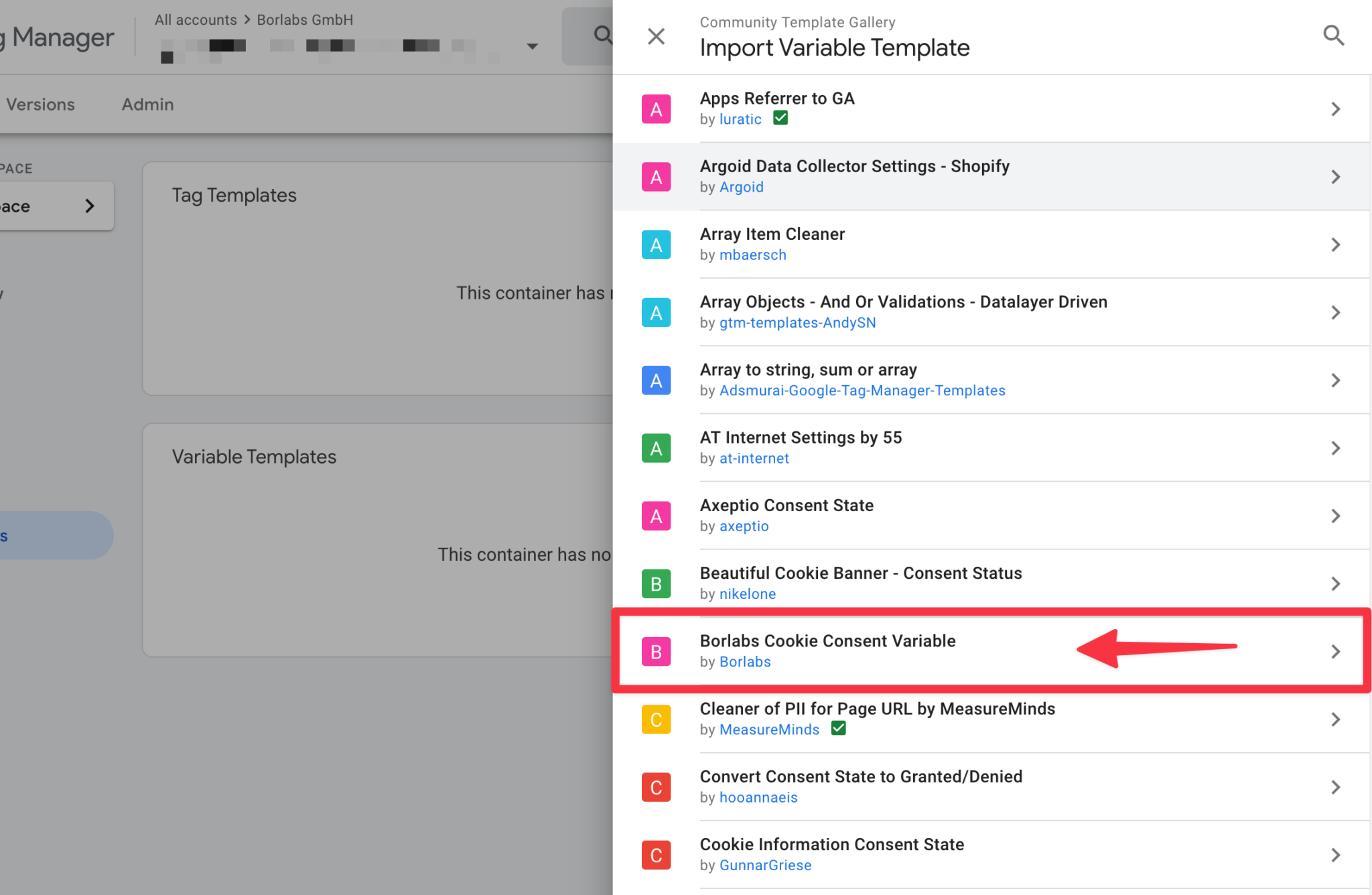Open the account selector dropdown arrow
This screenshot has width=1372, height=895.
tap(532, 46)
